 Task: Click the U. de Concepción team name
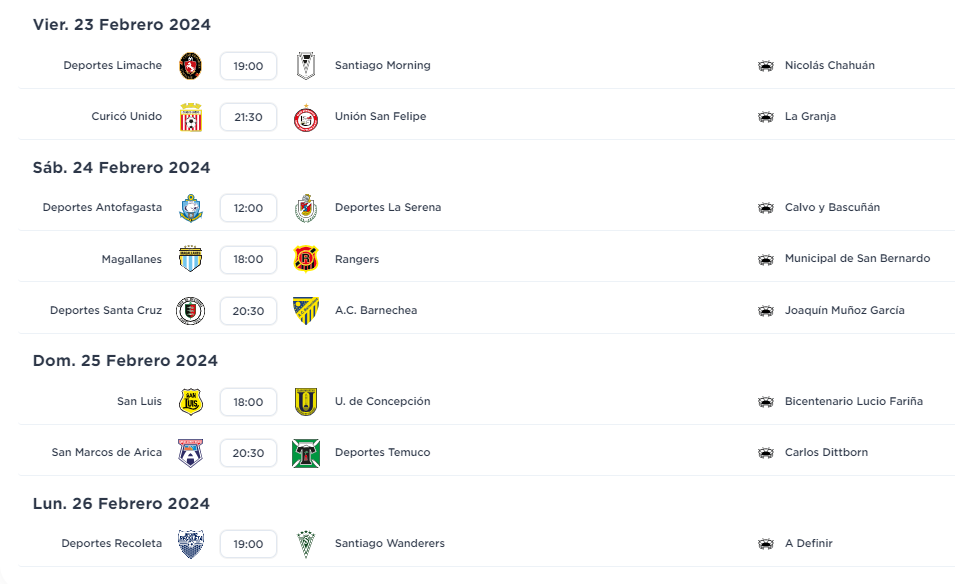[382, 401]
